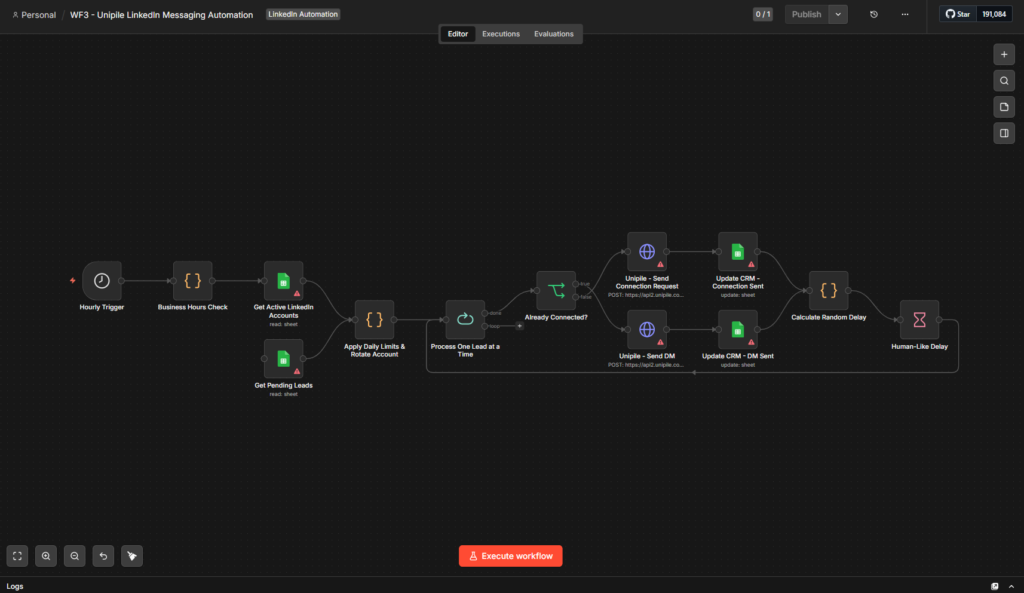Zoom out of the canvas
This screenshot has height=593, width=1024.
coord(74,556)
